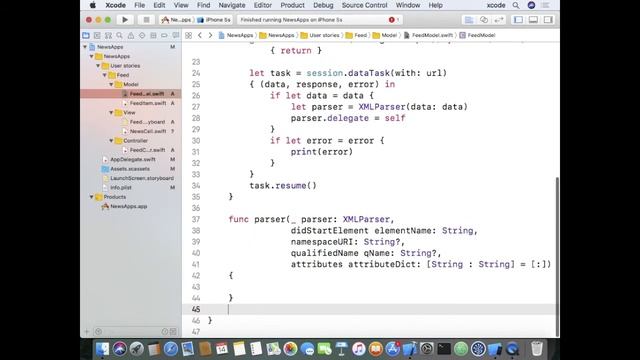Open Spotlight search in the menu bar
Screen dimensions: 640x360
516,5
